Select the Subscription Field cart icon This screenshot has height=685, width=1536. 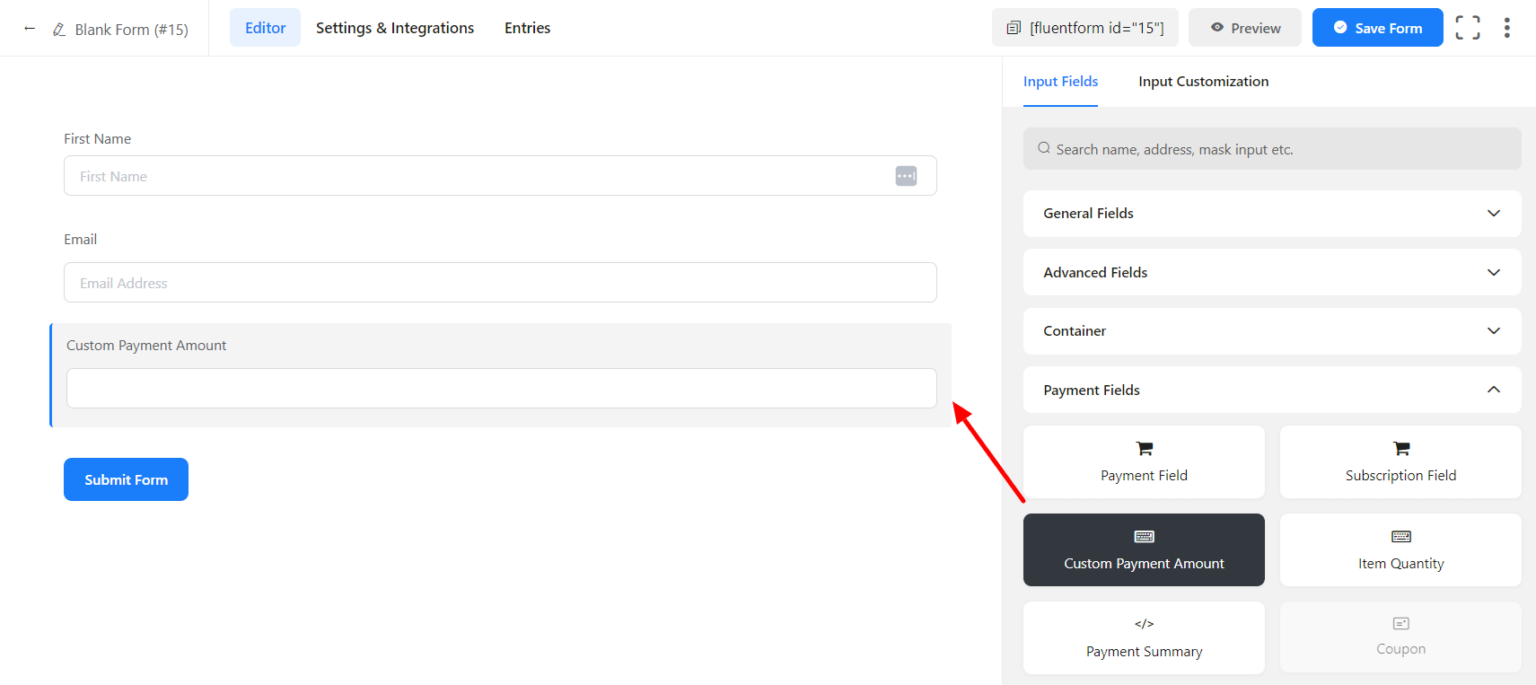click(x=1400, y=449)
